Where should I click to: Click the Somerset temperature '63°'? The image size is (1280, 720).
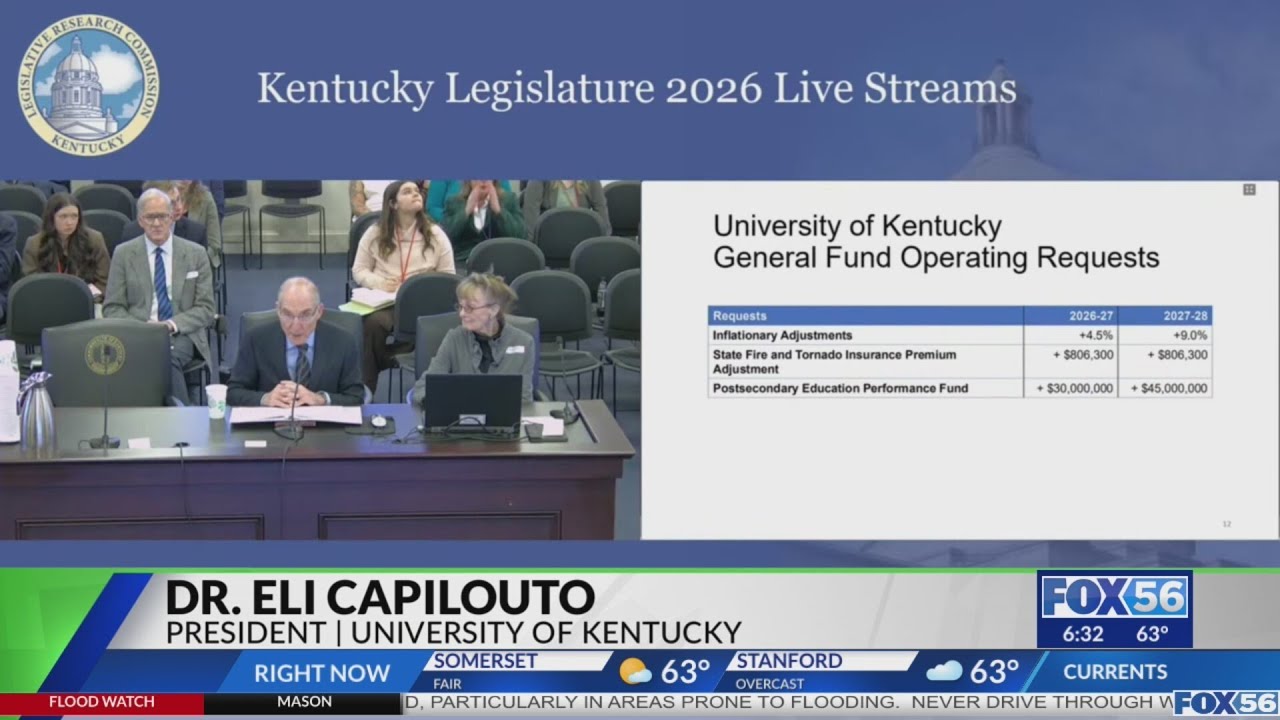[x=686, y=672]
